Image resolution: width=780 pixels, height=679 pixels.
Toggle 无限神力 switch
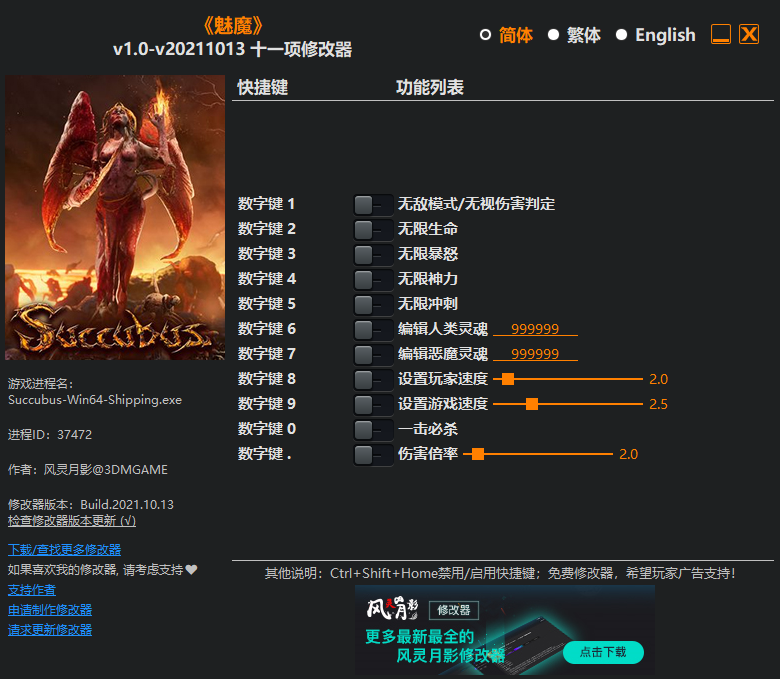pos(373,279)
